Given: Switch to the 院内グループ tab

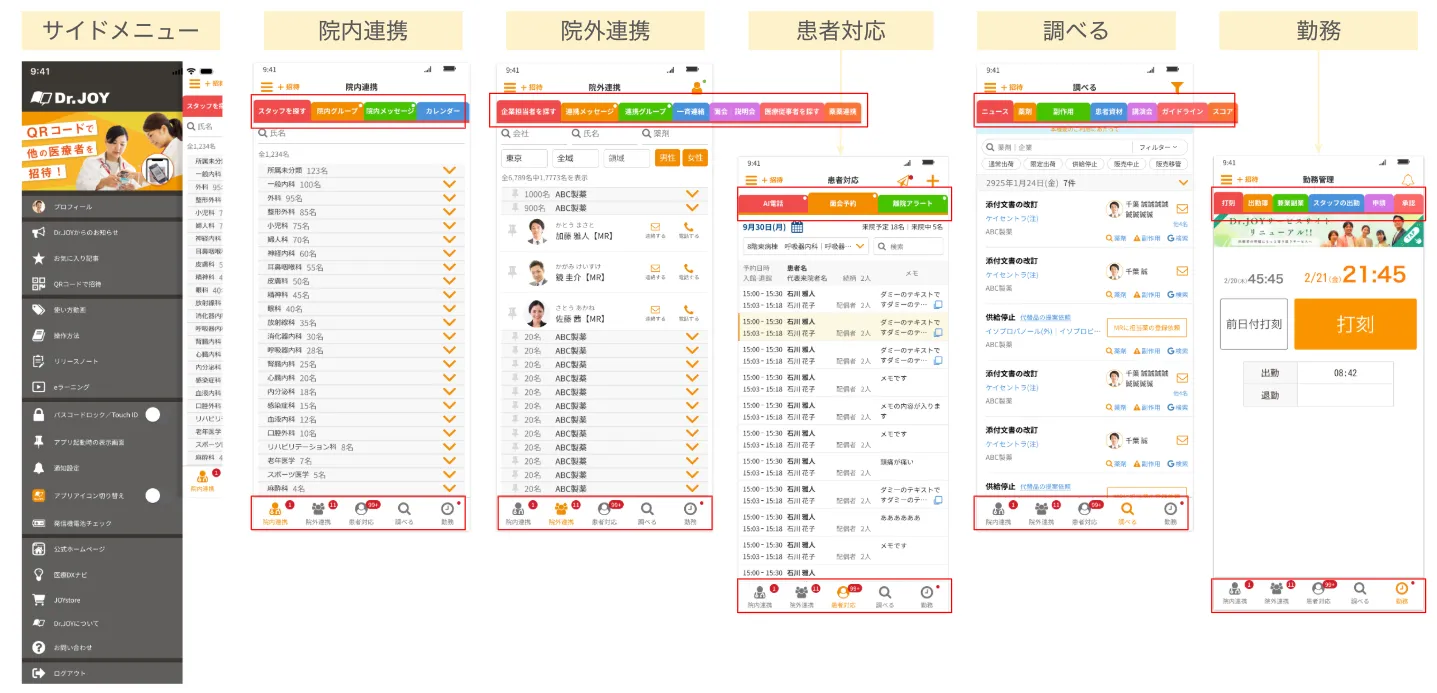Looking at the screenshot, I should tap(337, 111).
